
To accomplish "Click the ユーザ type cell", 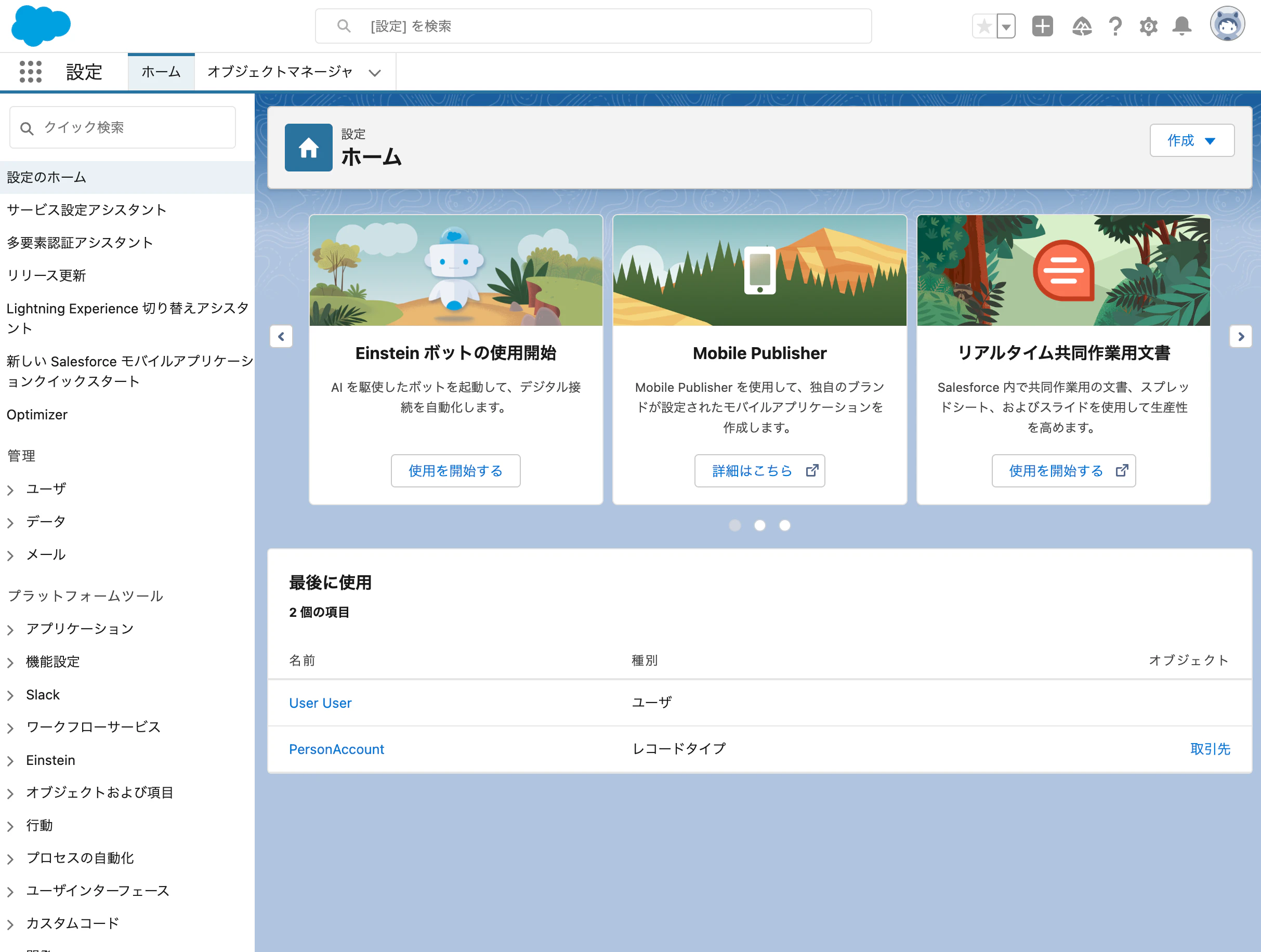I will point(652,703).
